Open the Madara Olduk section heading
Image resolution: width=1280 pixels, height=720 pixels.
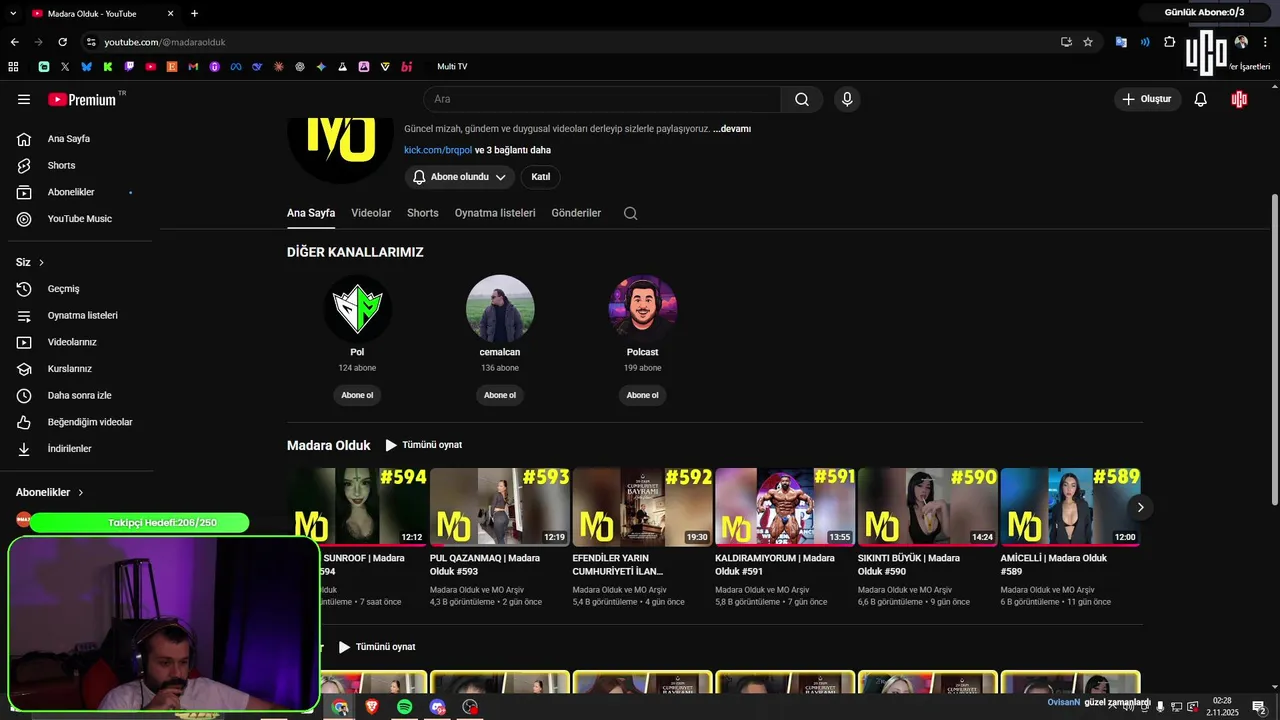tap(329, 445)
